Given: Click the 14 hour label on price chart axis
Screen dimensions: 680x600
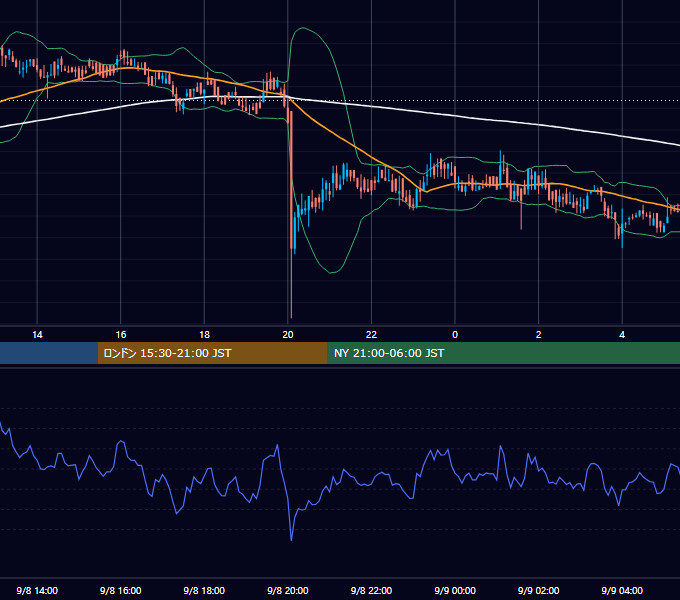Looking at the screenshot, I should pos(37,335).
